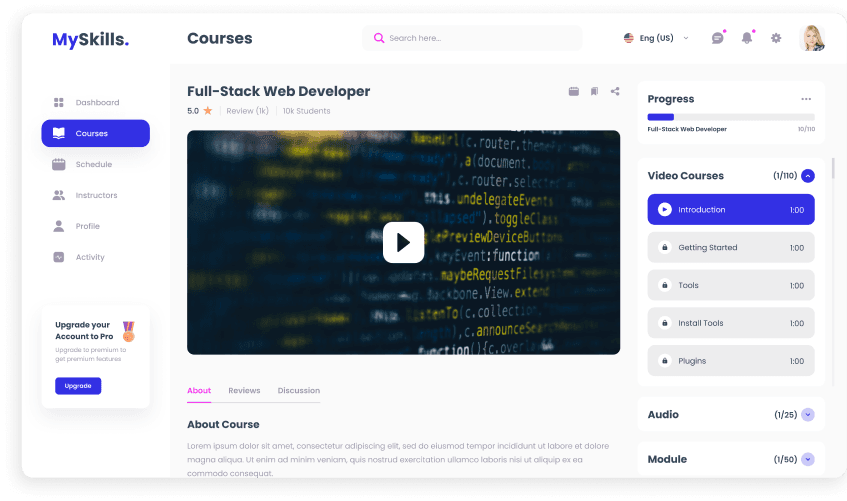Click the 10/110 progress count

[x=806, y=129]
